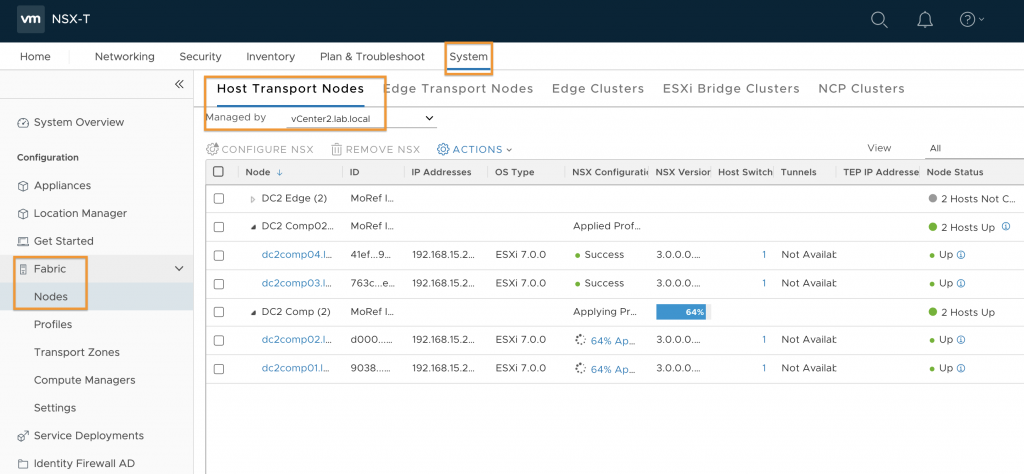Collapse the sidebar with double chevron
This screenshot has height=474, width=1024.
pyautogui.click(x=180, y=84)
